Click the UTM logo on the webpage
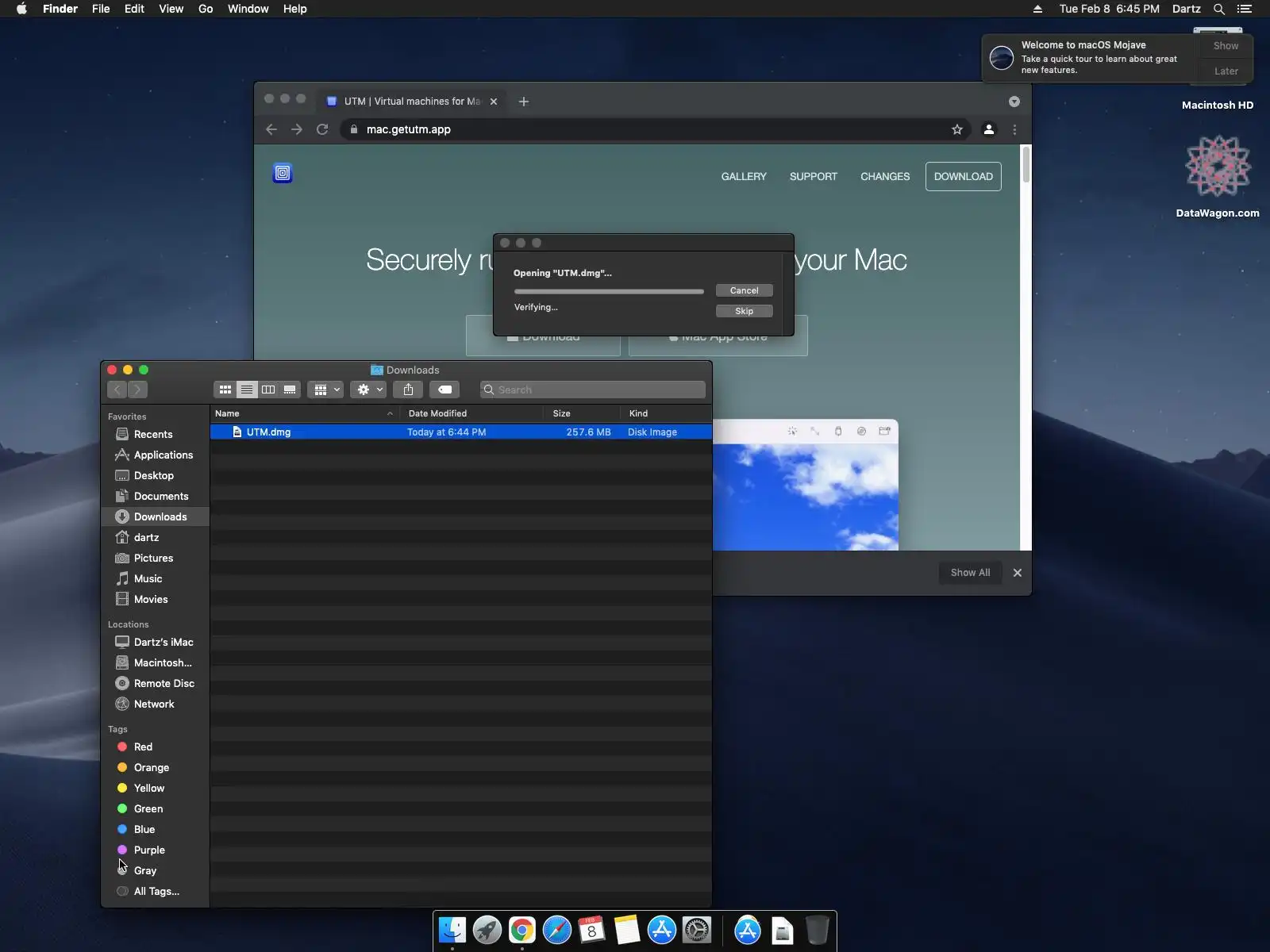Screen dimensions: 1270x952 [x=283, y=173]
